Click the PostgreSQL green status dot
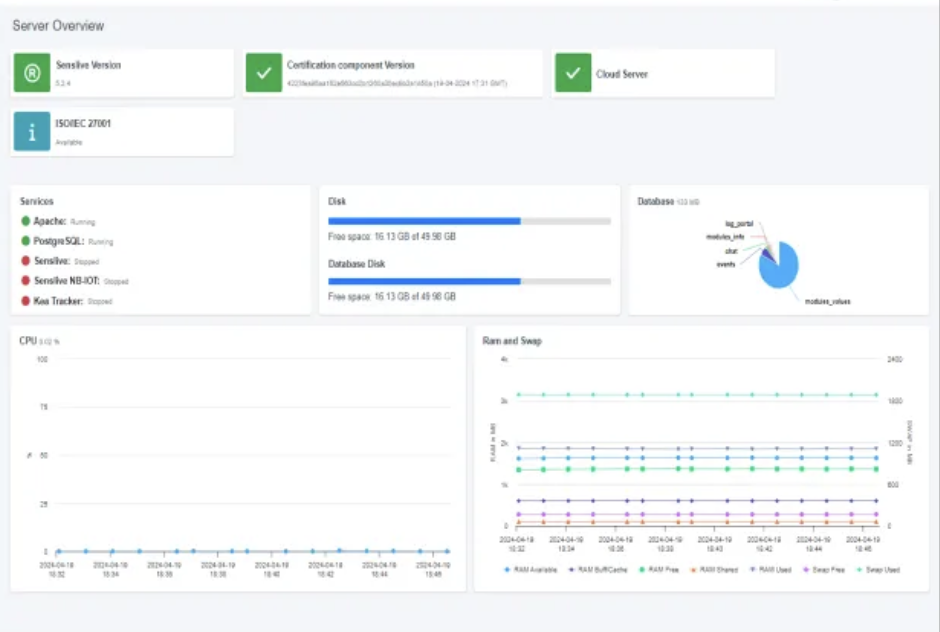Screen dimensions: 940x632 [25, 240]
